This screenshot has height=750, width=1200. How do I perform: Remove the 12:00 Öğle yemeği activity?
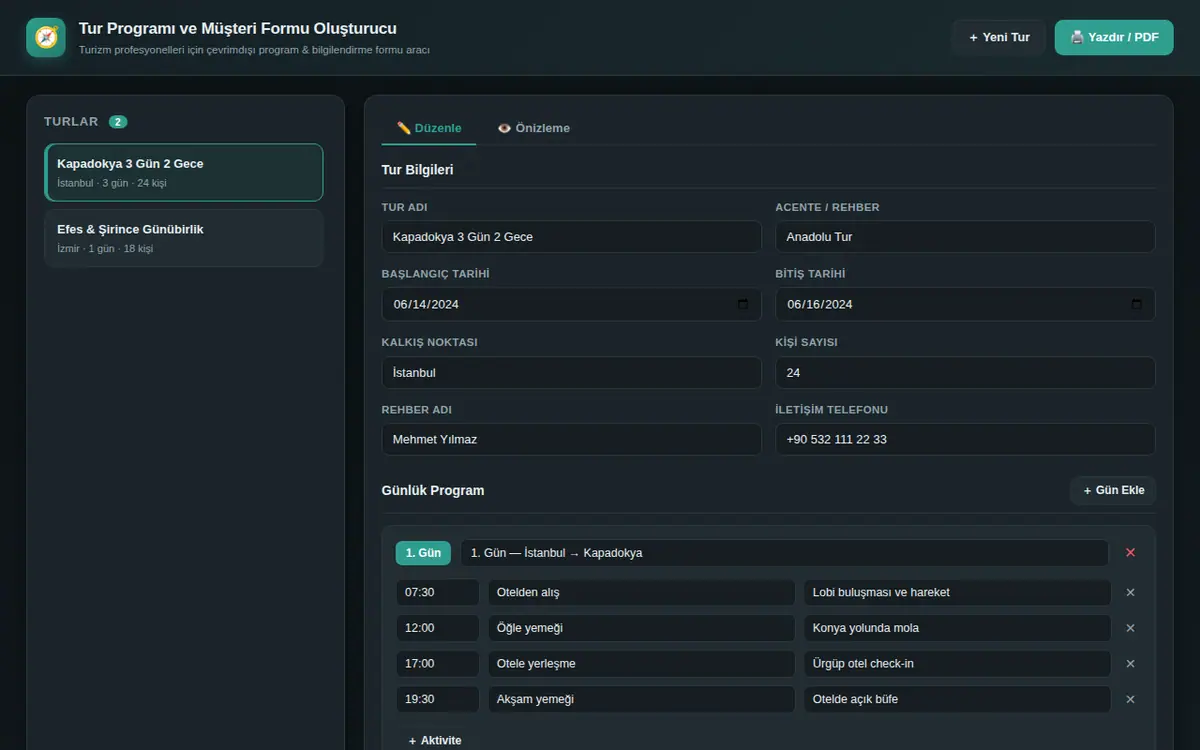[1130, 628]
